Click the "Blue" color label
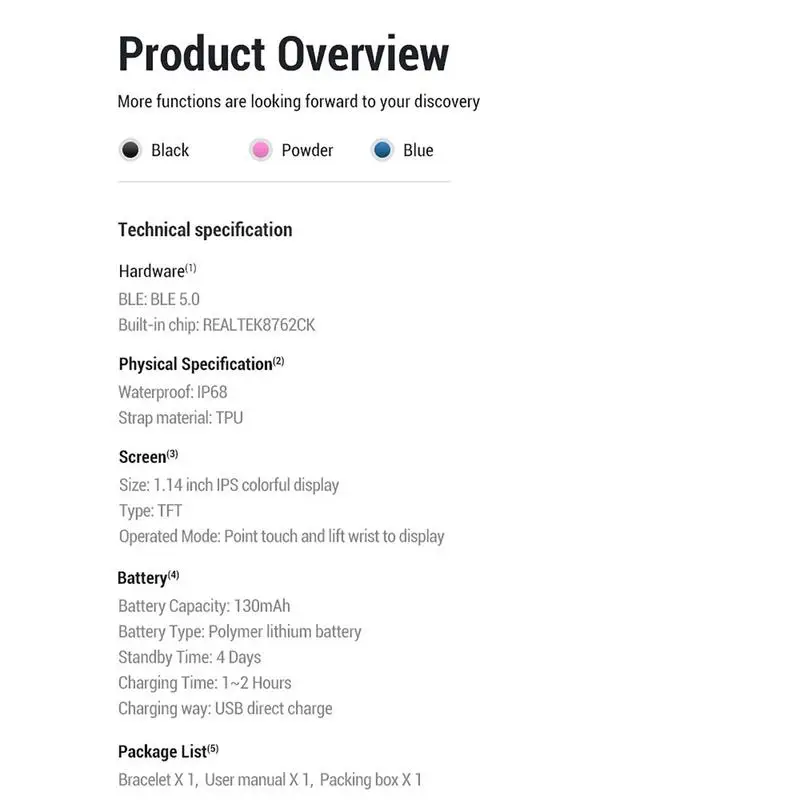 [x=418, y=150]
